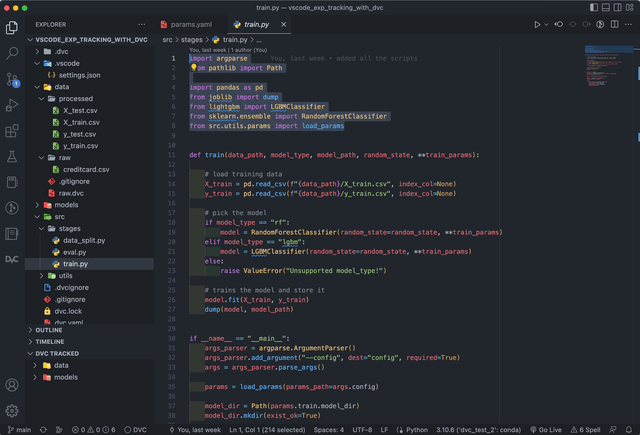Open the Extensions view icon
The image size is (640, 435).
tap(12, 131)
